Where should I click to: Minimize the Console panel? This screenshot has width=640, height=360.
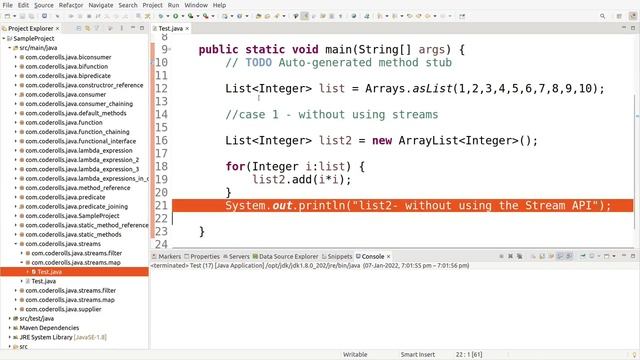(624, 256)
